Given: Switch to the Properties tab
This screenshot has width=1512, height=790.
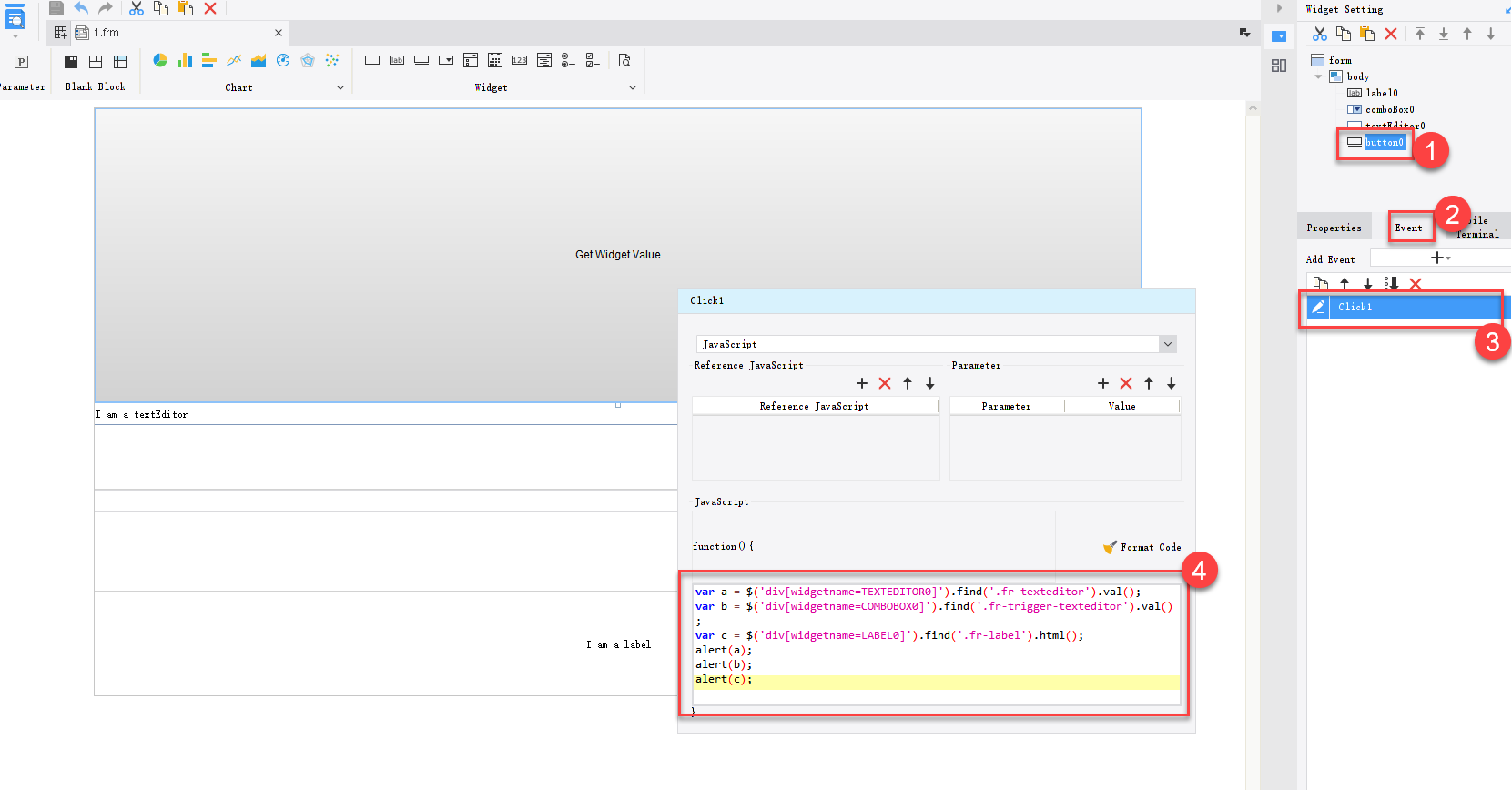Looking at the screenshot, I should [1334, 228].
